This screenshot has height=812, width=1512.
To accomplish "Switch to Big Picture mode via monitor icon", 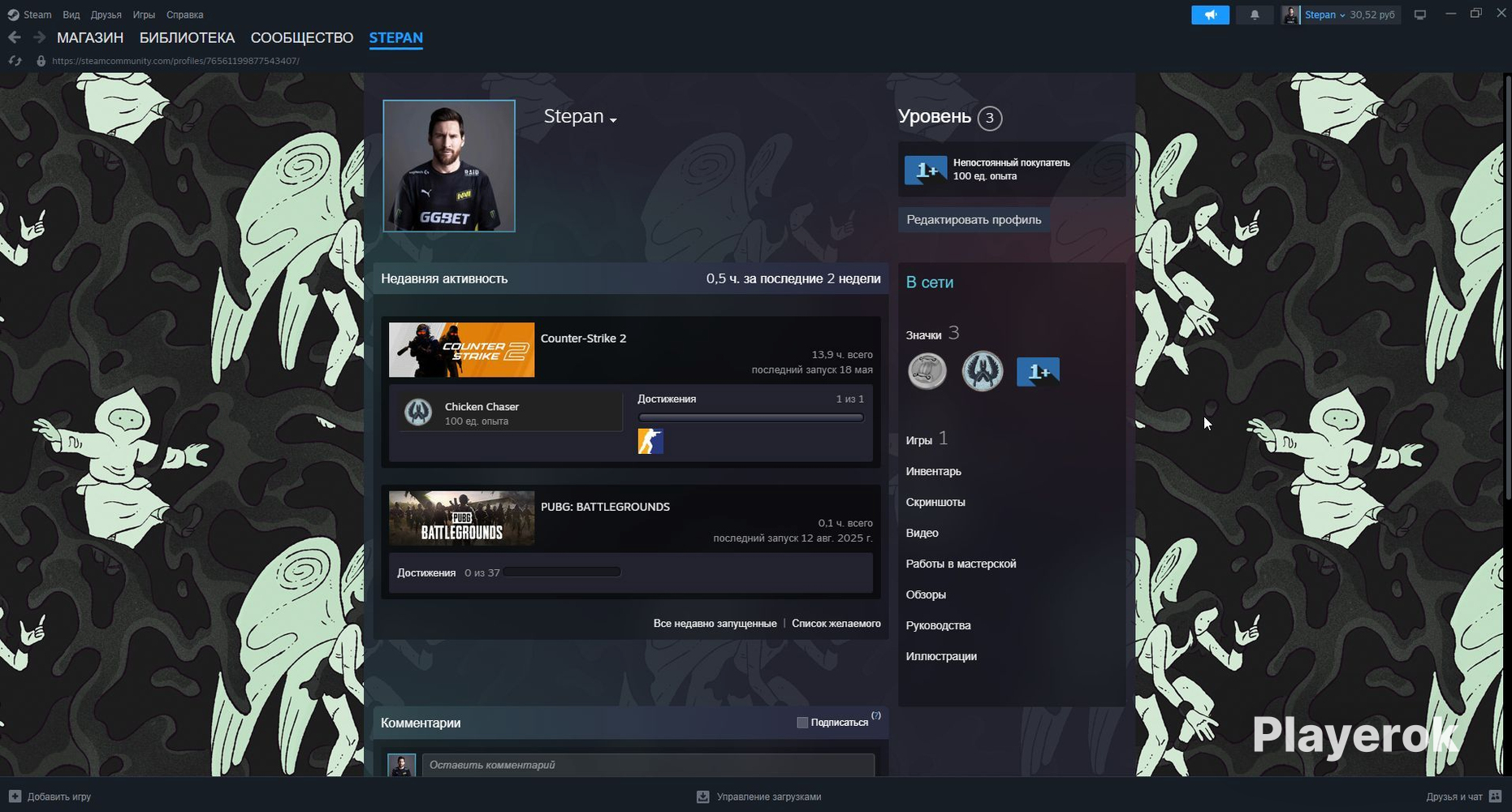I will [x=1420, y=15].
